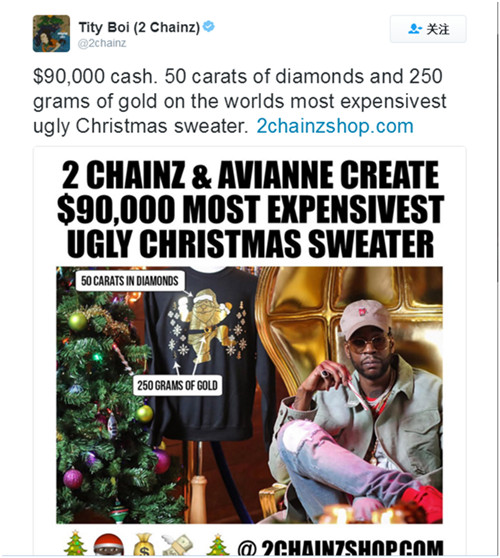Click the flying money emoji

[x=177, y=544]
